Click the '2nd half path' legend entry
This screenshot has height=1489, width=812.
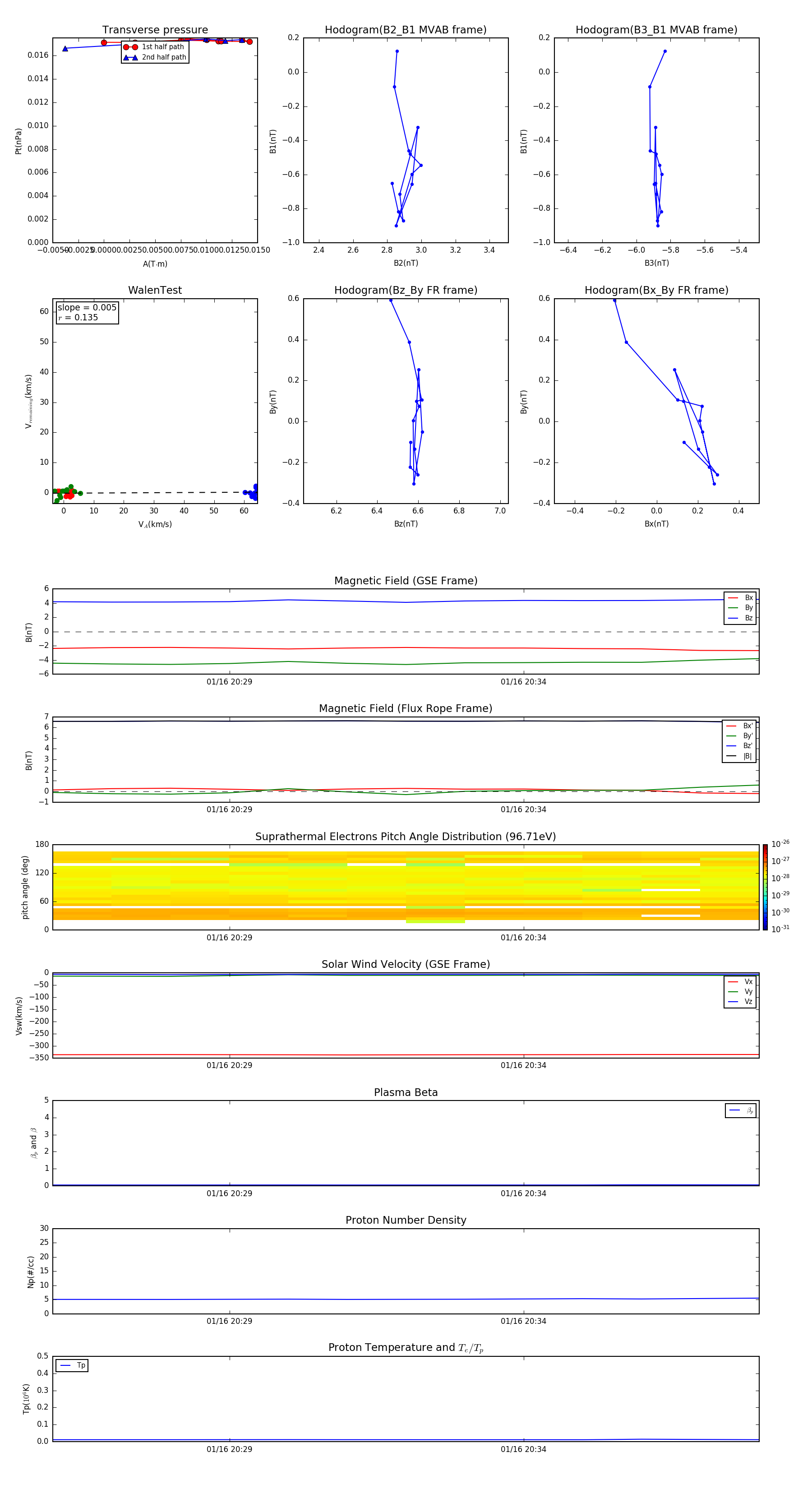[155, 57]
